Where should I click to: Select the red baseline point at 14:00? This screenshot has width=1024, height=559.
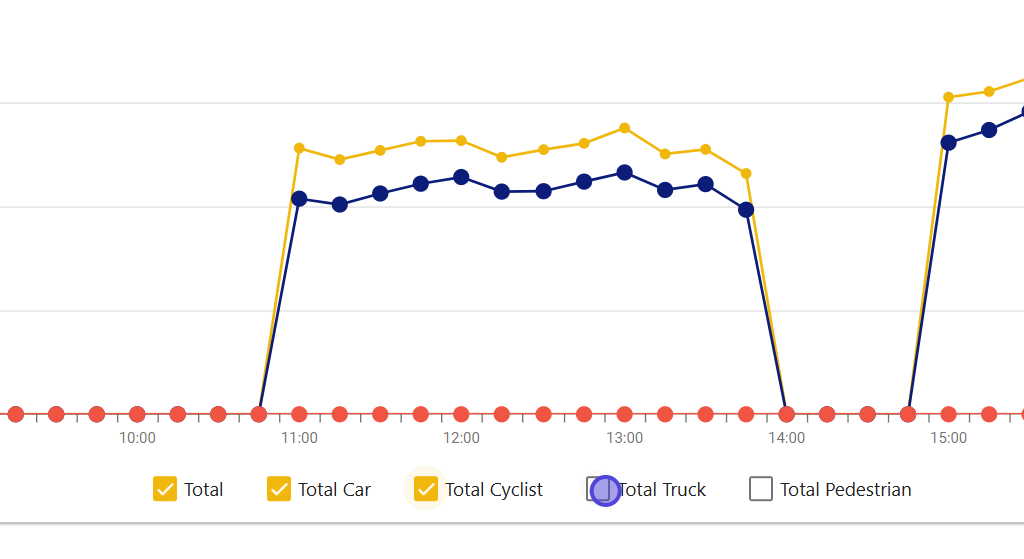tap(786, 414)
